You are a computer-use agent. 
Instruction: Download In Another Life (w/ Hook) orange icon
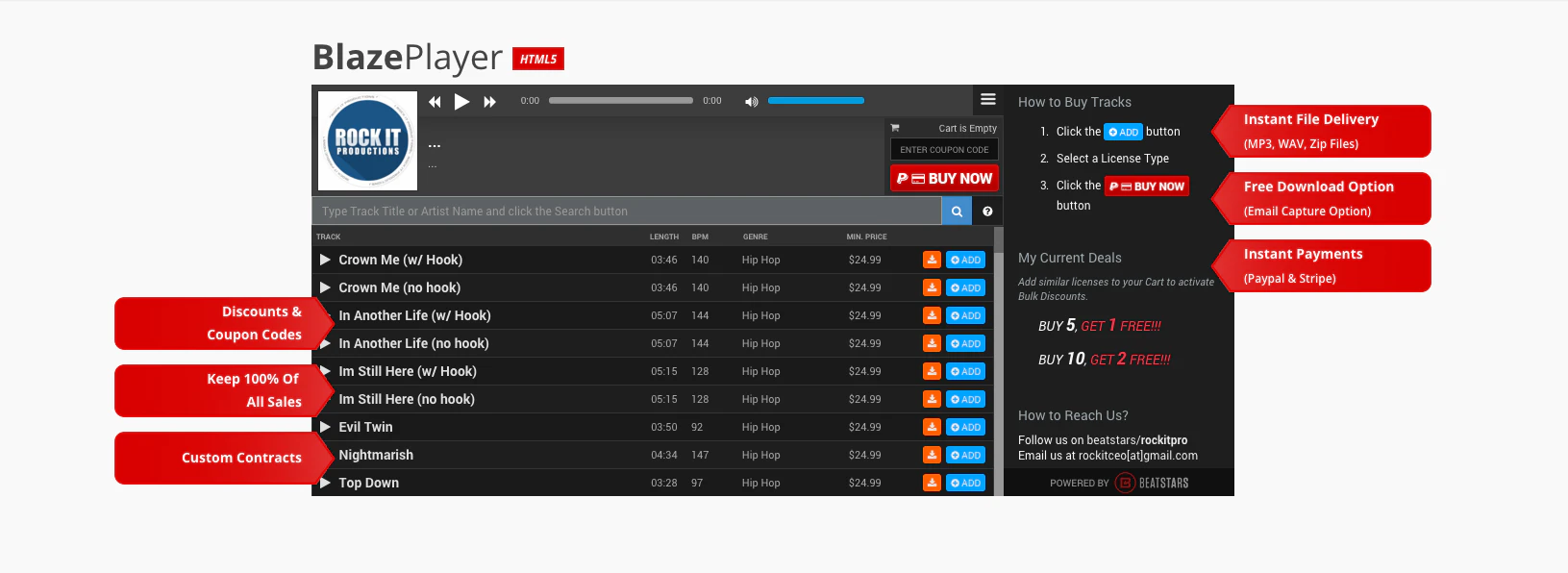[932, 315]
